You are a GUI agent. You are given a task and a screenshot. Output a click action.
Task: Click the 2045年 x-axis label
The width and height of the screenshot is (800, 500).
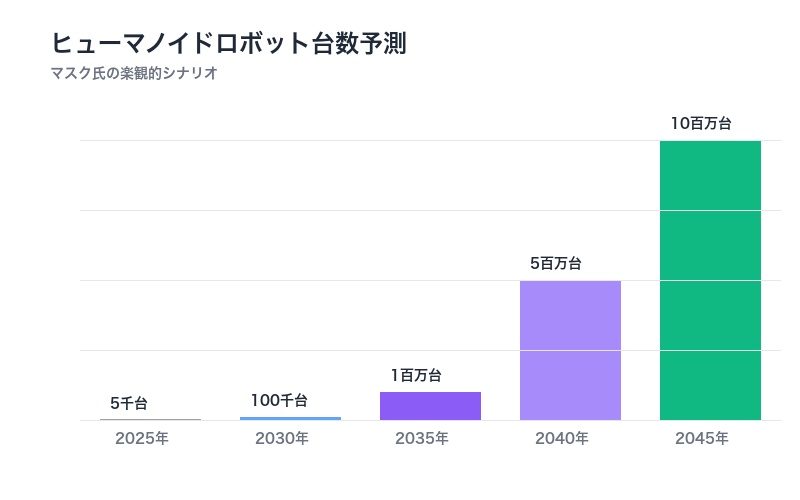pos(702,438)
